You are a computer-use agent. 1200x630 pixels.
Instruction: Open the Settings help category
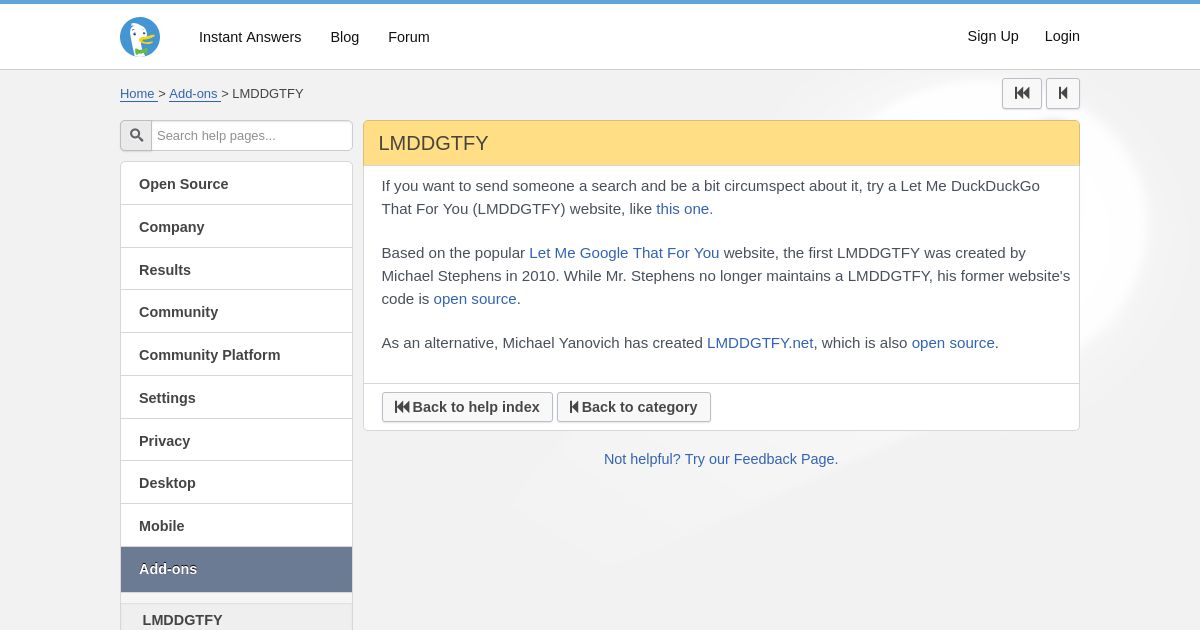tap(236, 398)
